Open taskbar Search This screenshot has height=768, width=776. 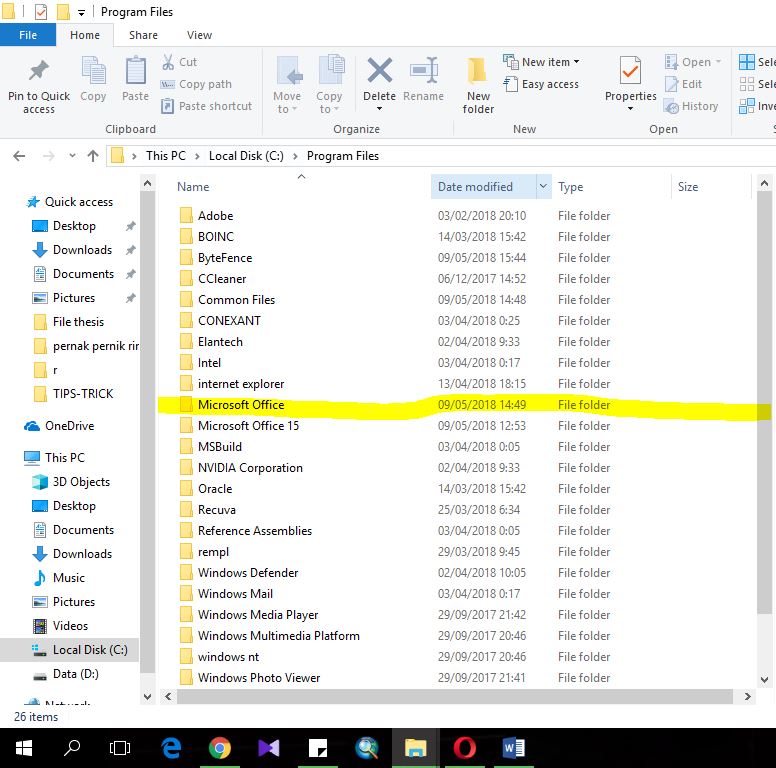coord(72,748)
